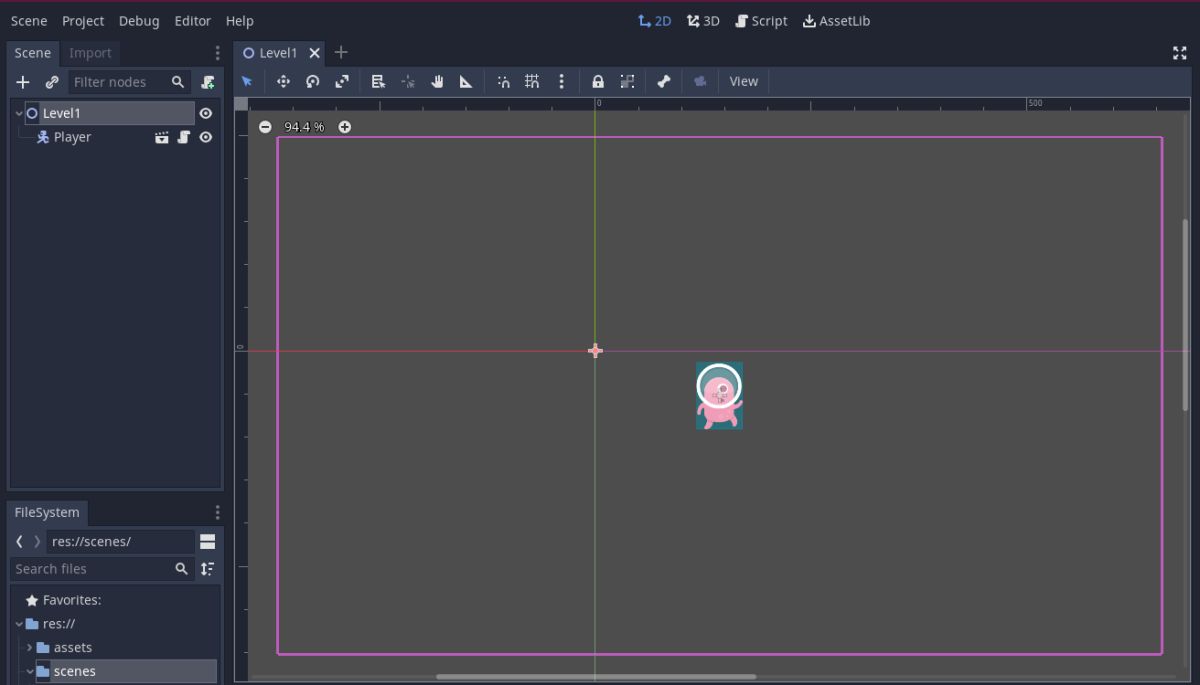Viewport: 1200px width, 685px height.
Task: Activate the Rotate mode tool
Action: (312, 81)
